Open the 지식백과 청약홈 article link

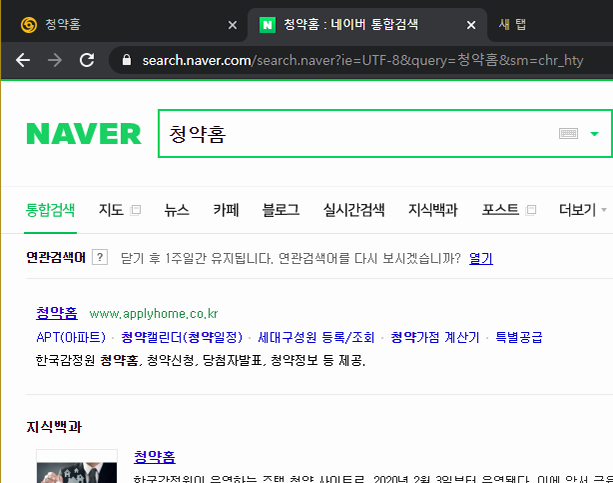pyautogui.click(x=154, y=457)
